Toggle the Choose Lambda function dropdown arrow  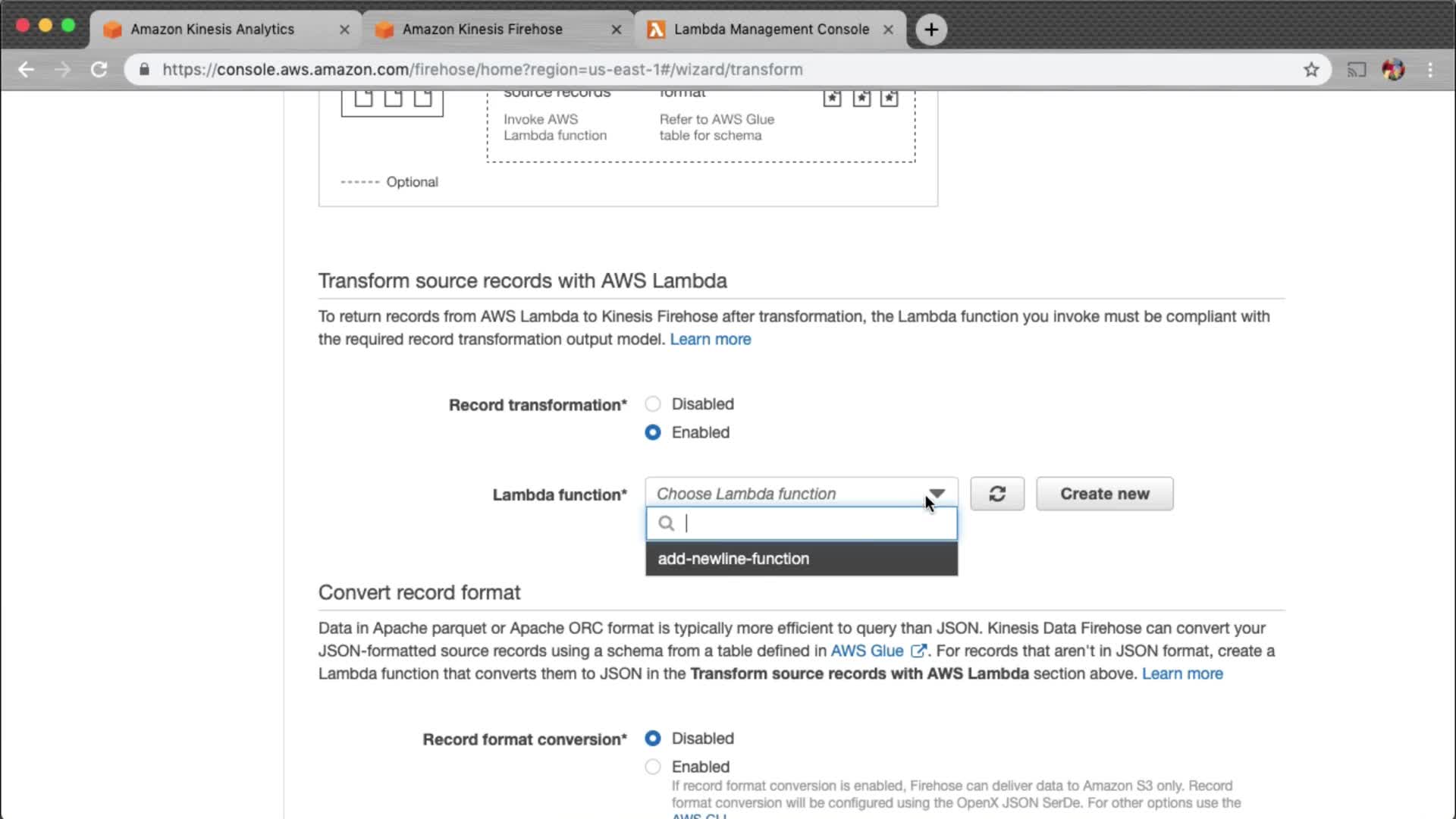[x=937, y=494]
